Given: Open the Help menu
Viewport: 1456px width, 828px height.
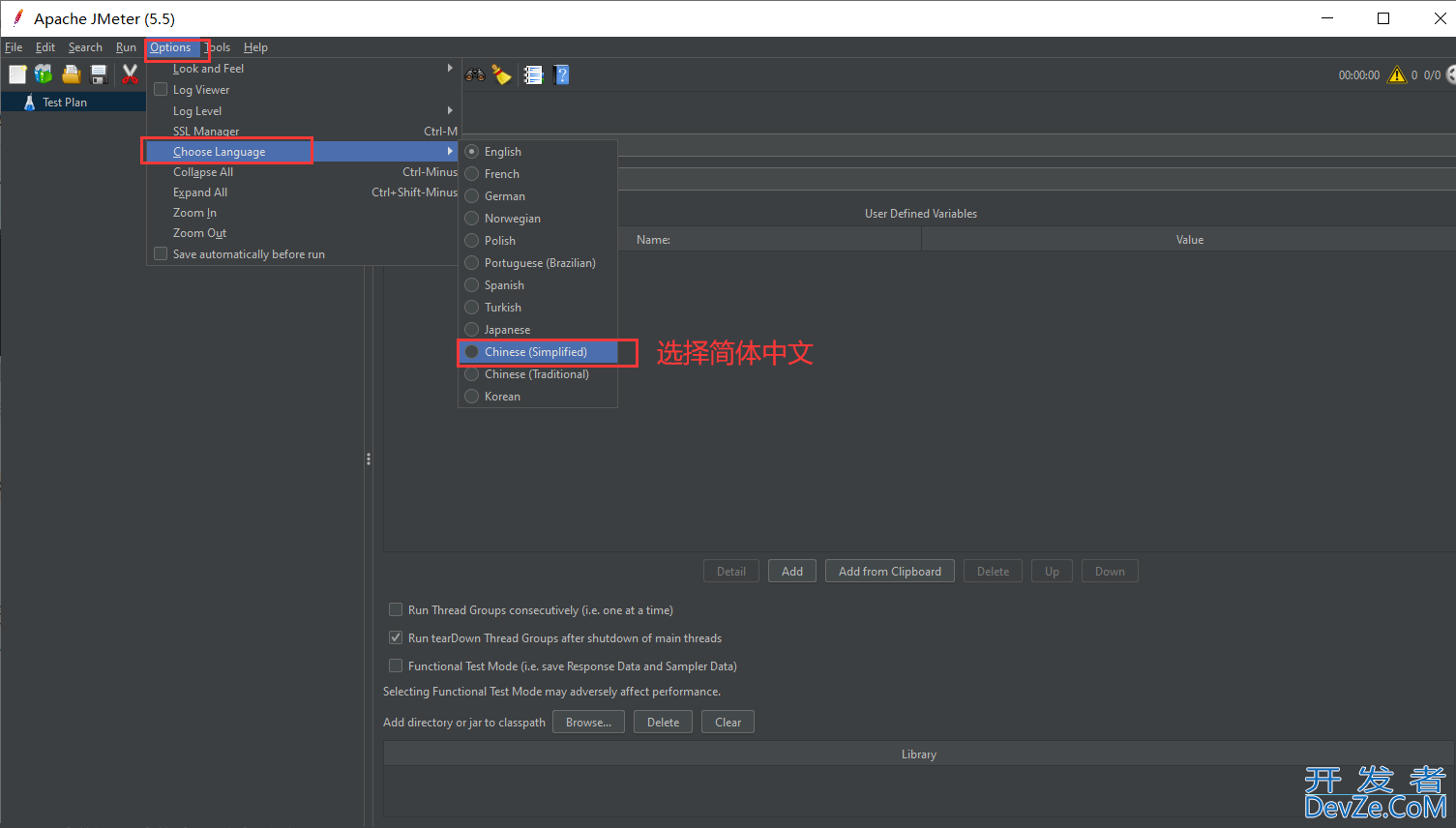Looking at the screenshot, I should (x=255, y=47).
